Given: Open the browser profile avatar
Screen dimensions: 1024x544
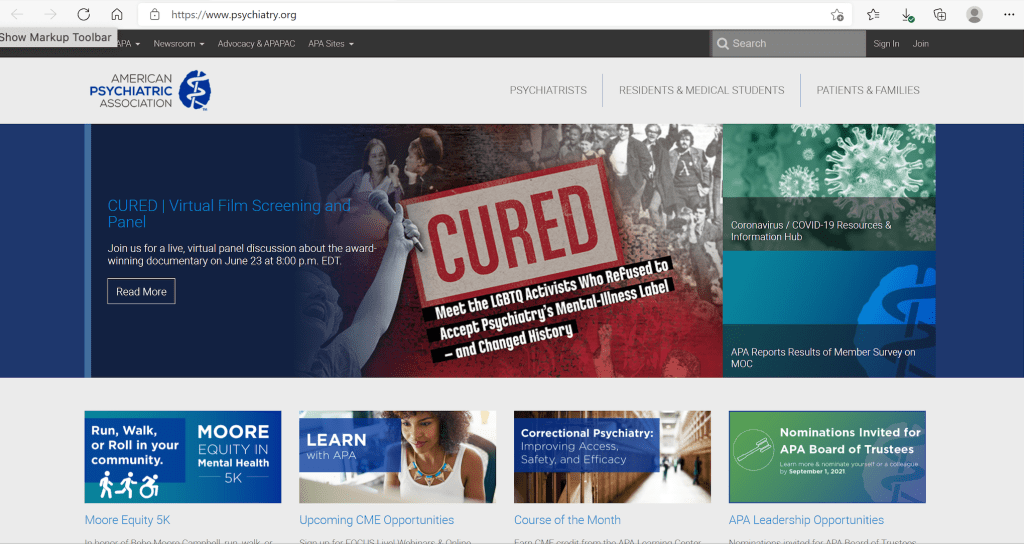Looking at the screenshot, I should (x=974, y=15).
